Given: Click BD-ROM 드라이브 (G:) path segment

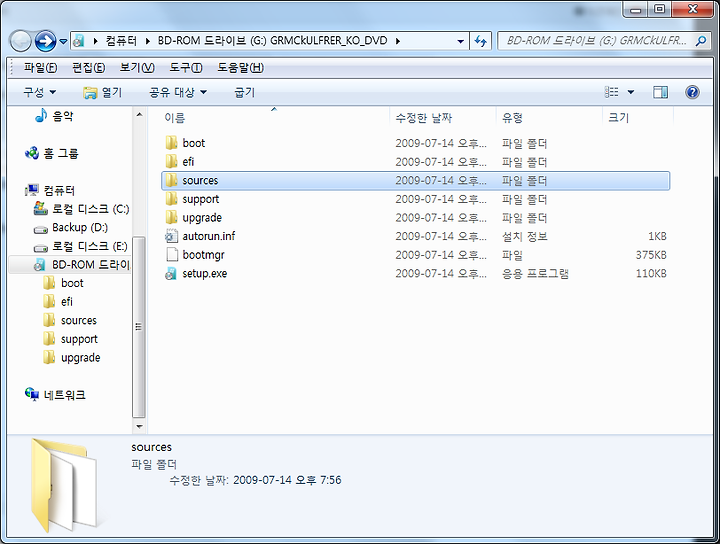Looking at the screenshot, I should point(273,41).
